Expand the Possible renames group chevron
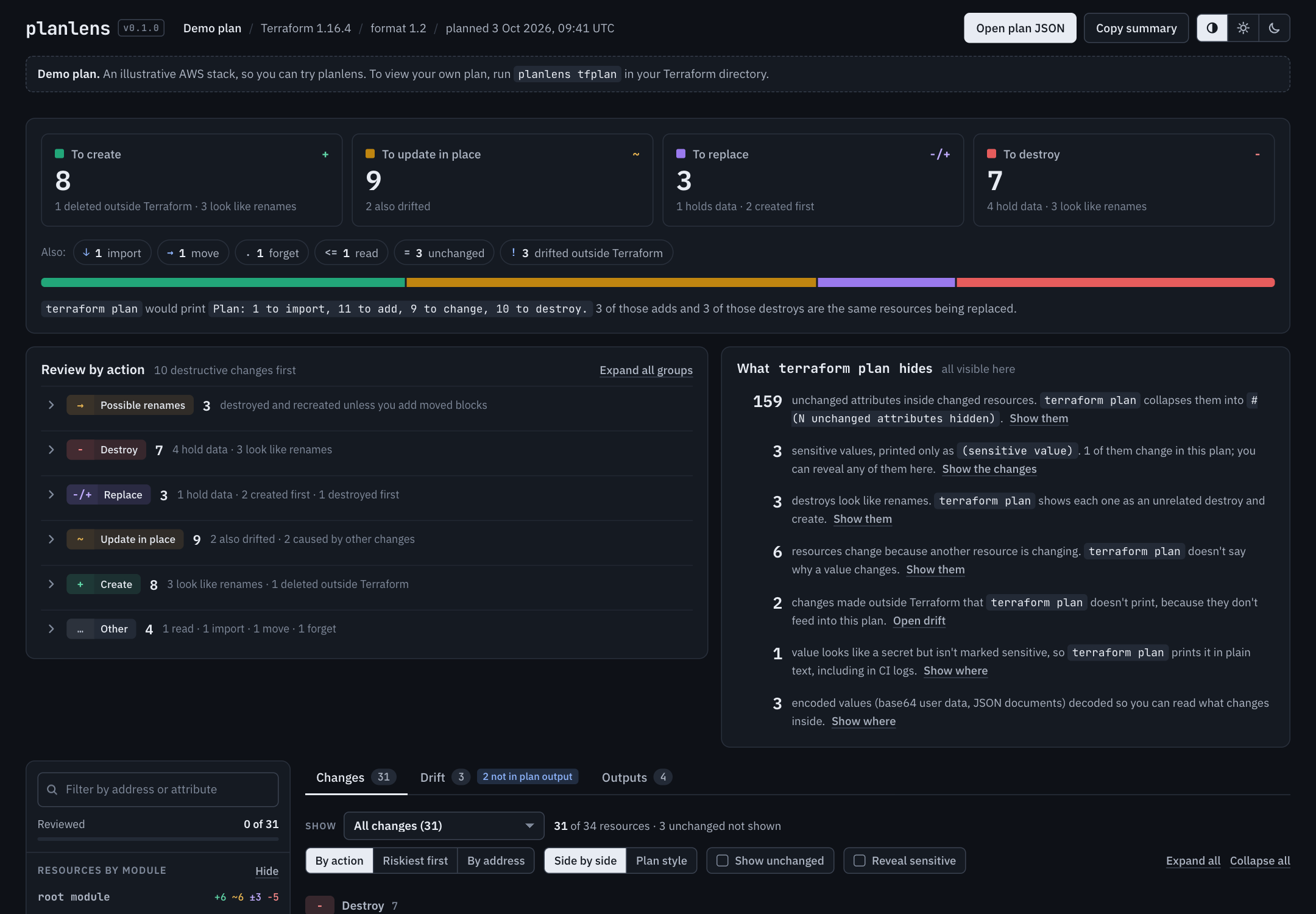The image size is (1316, 914). [x=51, y=405]
